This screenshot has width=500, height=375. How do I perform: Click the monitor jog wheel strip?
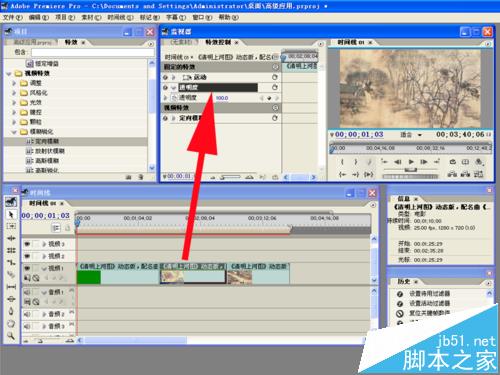pyautogui.click(x=411, y=176)
